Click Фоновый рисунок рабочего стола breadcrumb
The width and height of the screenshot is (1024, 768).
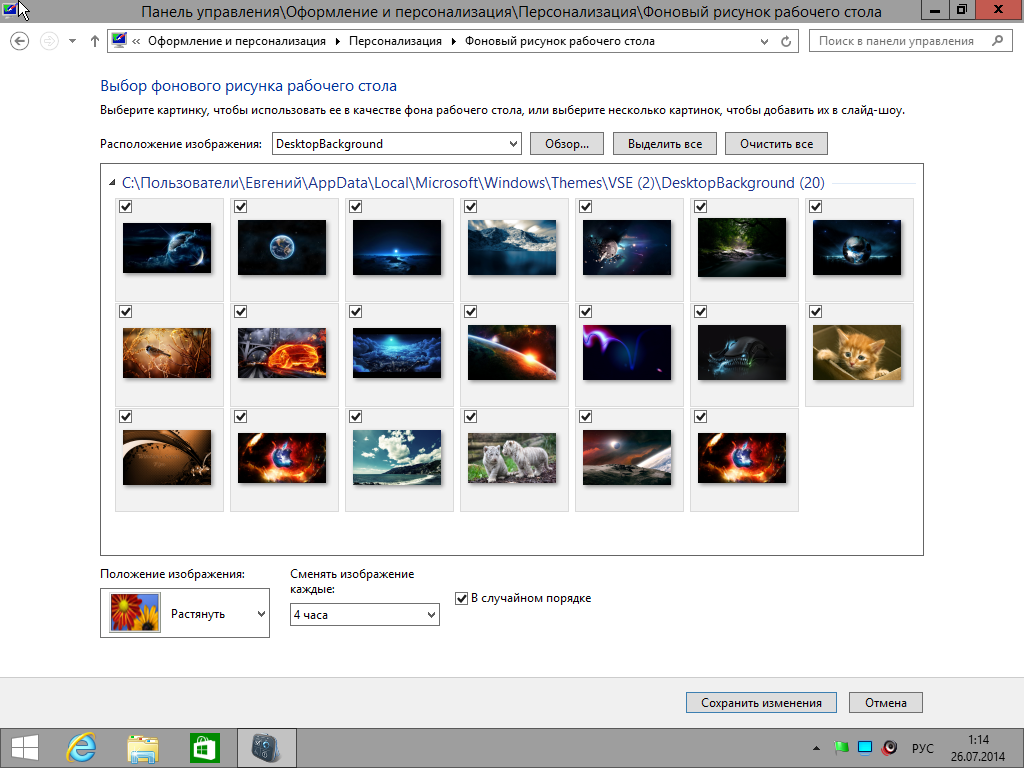[559, 40]
